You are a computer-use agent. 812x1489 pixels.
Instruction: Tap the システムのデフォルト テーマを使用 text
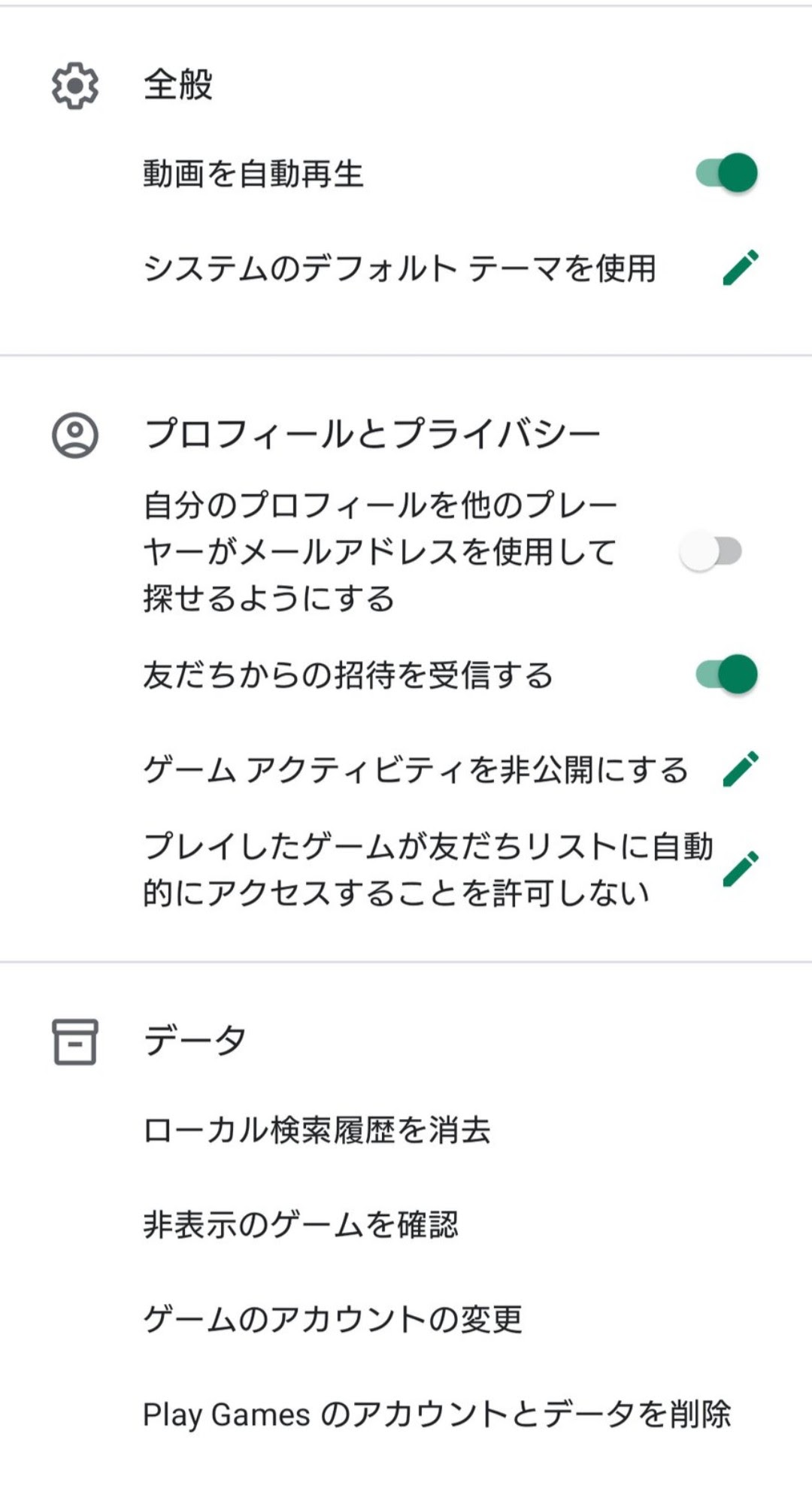(400, 268)
